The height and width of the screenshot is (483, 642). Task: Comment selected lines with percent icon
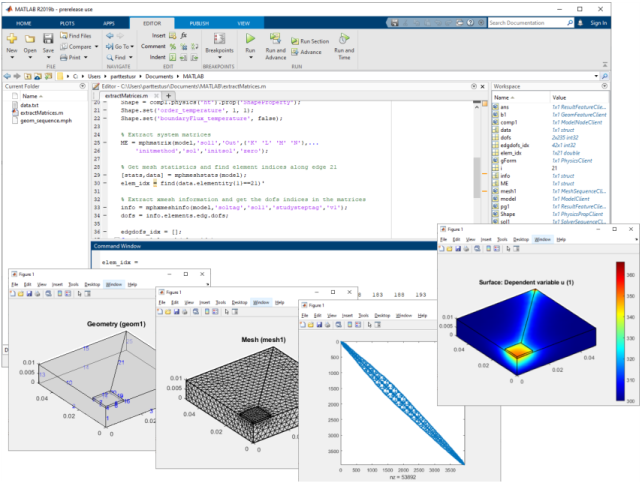coord(173,46)
